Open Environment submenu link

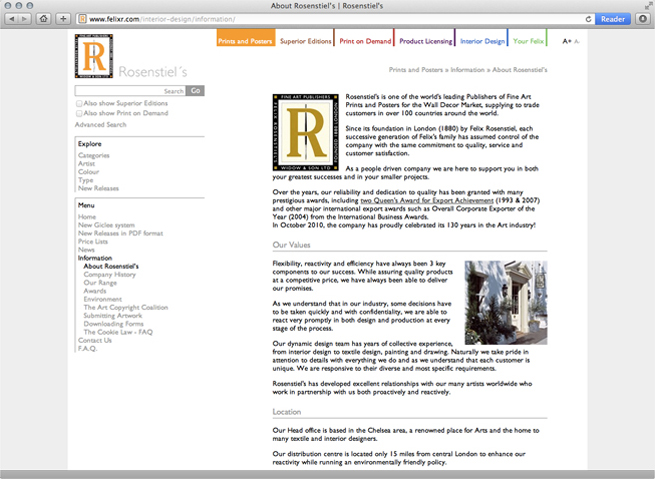coord(102,299)
